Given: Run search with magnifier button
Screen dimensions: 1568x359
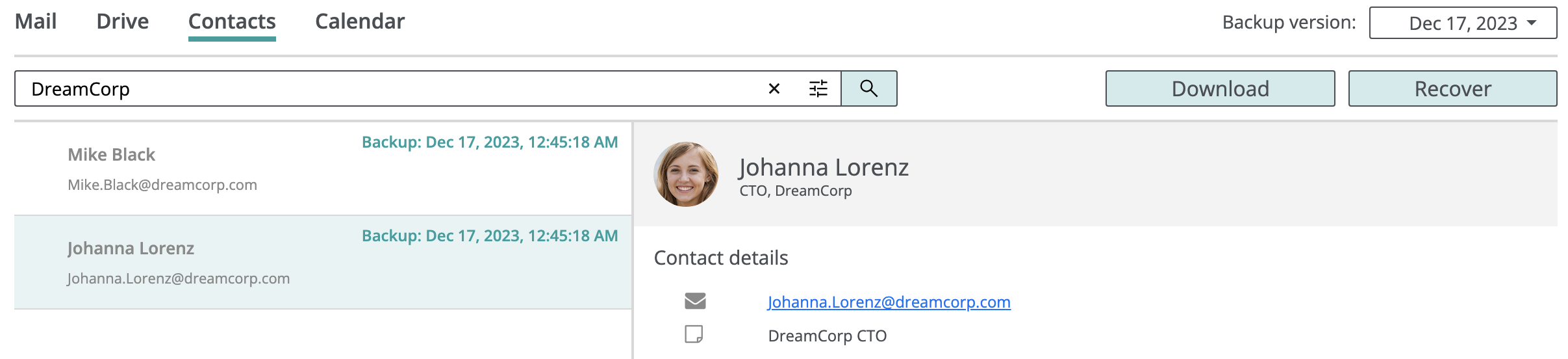Looking at the screenshot, I should coord(869,88).
